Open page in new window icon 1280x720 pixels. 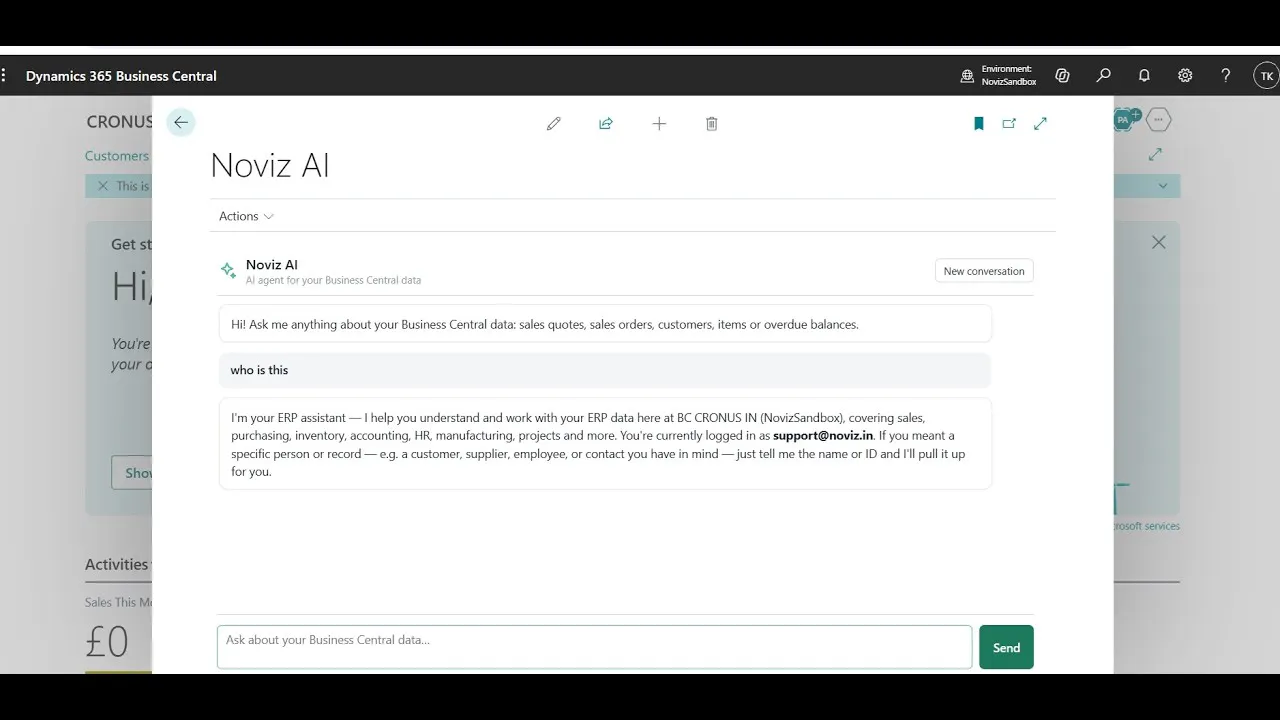click(1009, 124)
